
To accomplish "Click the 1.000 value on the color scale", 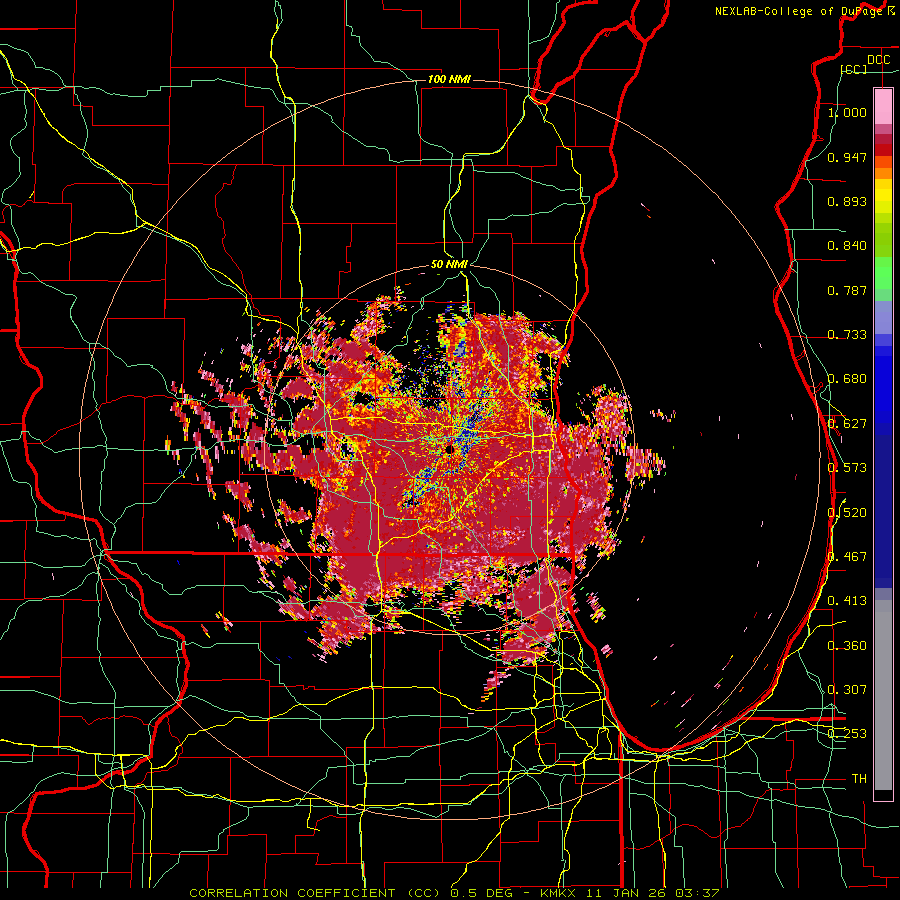I will click(847, 112).
